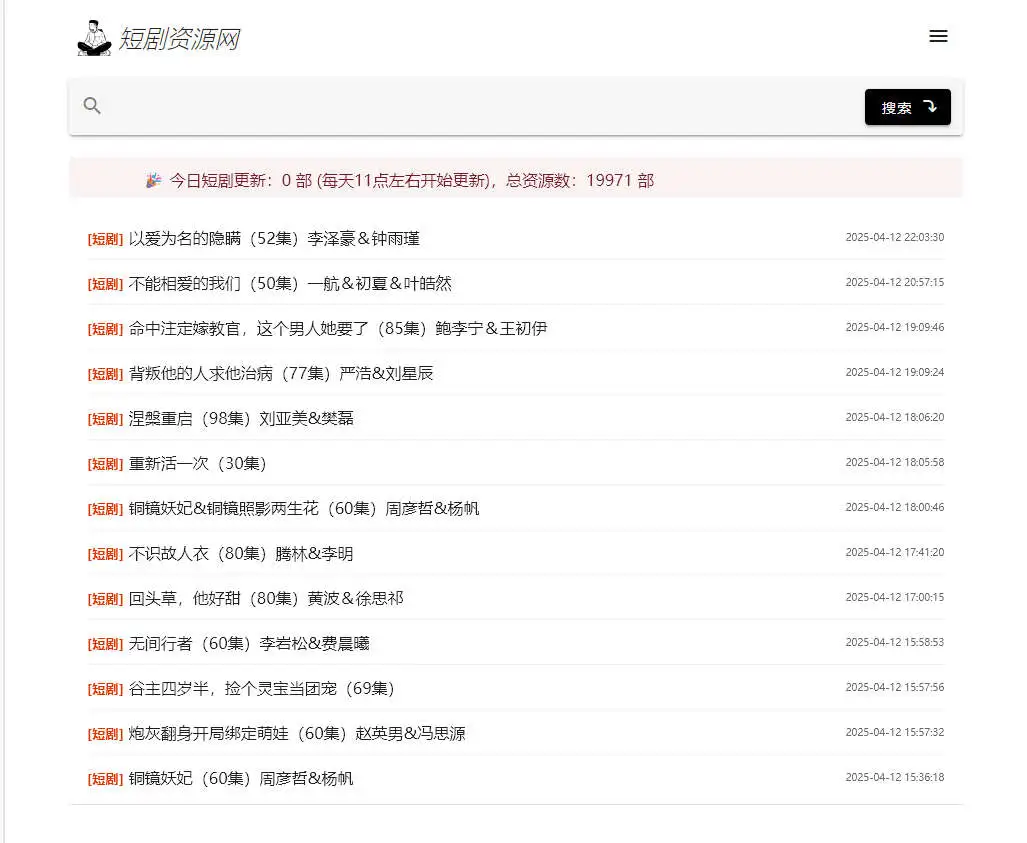Open 不能相爱的我们（50集）entry
Viewport: 1027px width, 843px height.
(x=290, y=284)
